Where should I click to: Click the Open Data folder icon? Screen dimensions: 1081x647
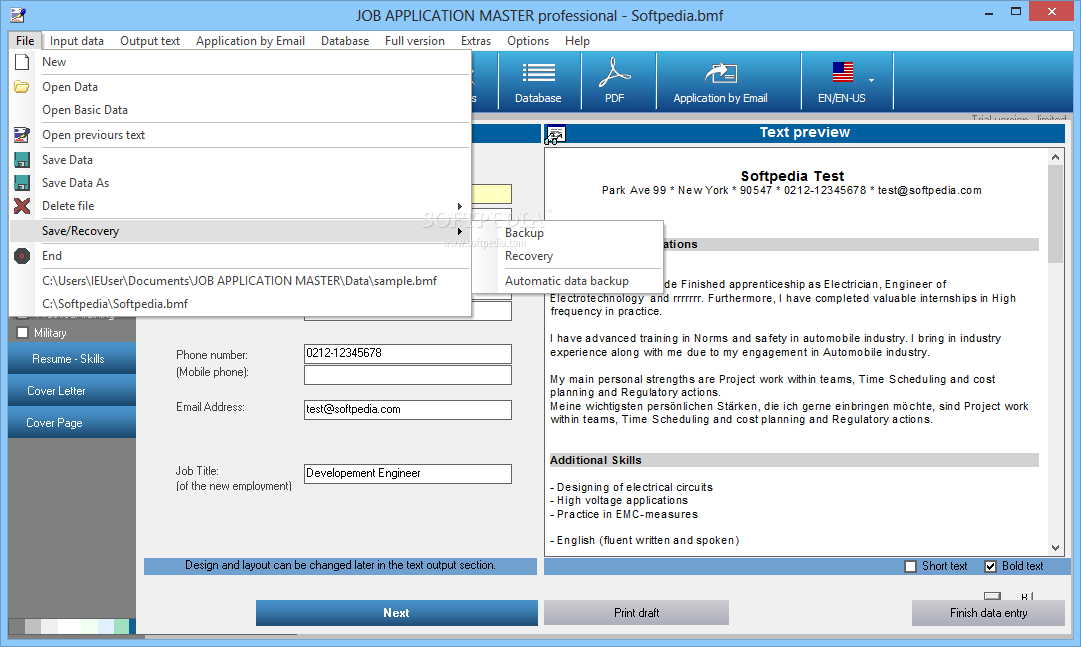pyautogui.click(x=22, y=87)
